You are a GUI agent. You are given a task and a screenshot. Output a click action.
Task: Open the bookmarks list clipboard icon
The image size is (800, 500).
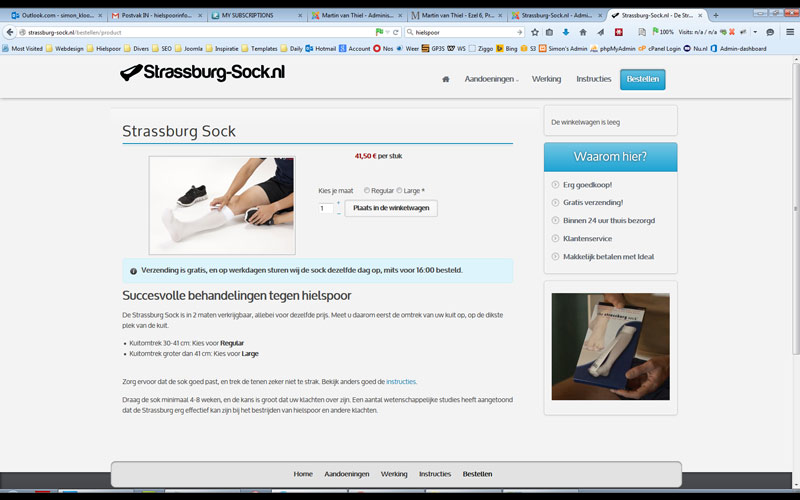549,32
